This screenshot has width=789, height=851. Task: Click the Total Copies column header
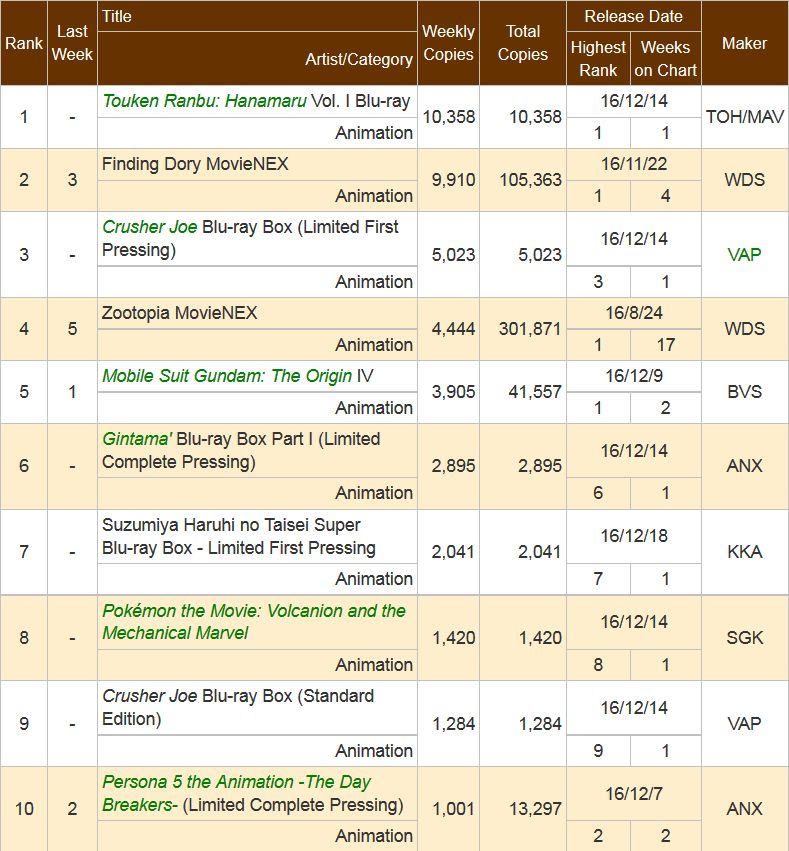coord(522,43)
